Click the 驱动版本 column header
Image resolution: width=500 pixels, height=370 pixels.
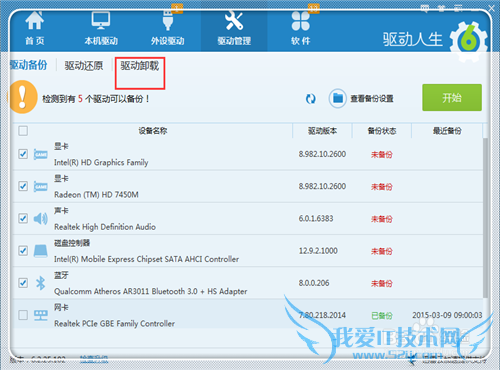(322, 131)
